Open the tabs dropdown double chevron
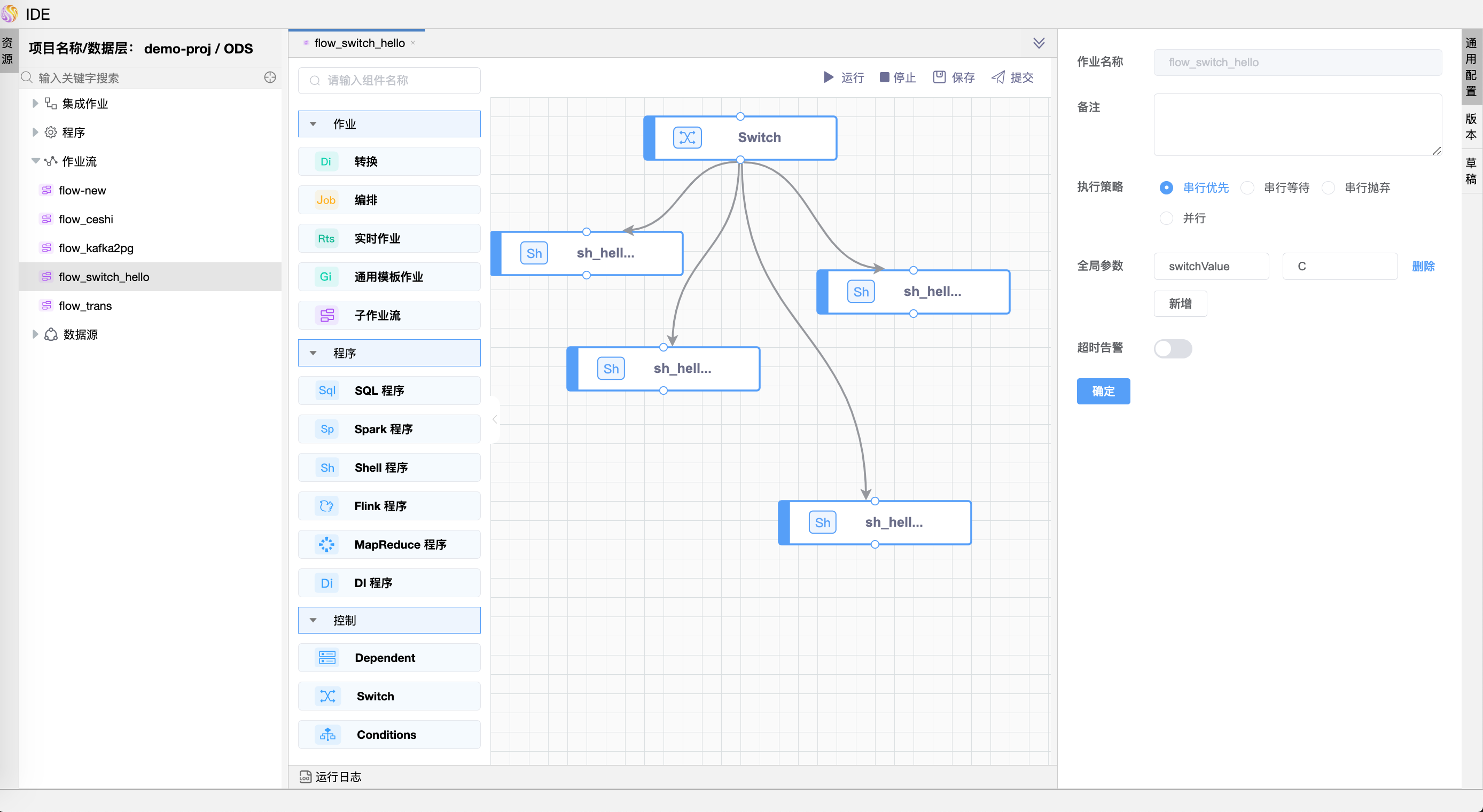The width and height of the screenshot is (1483, 812). tap(1039, 43)
